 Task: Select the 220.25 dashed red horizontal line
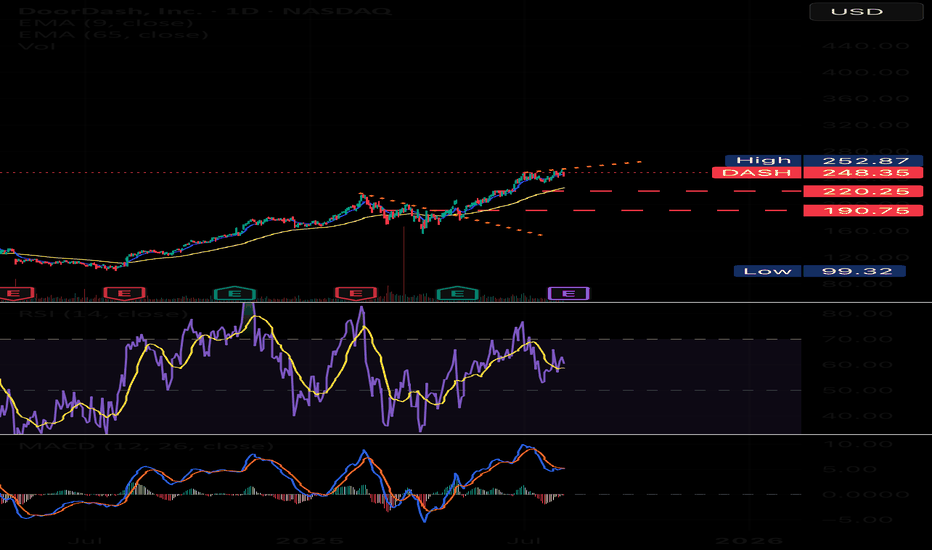click(x=672, y=191)
